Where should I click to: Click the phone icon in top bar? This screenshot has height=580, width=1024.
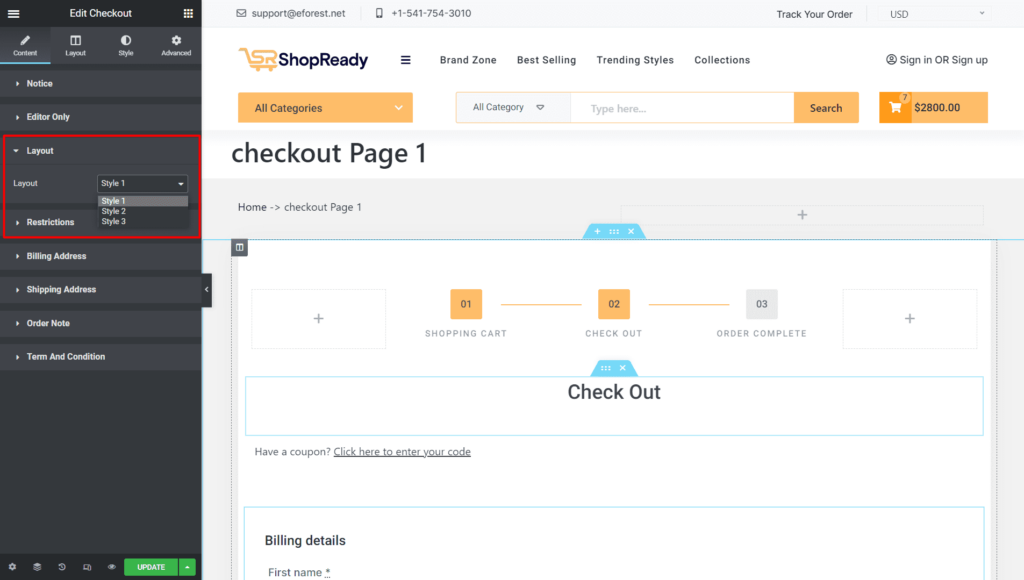(379, 13)
